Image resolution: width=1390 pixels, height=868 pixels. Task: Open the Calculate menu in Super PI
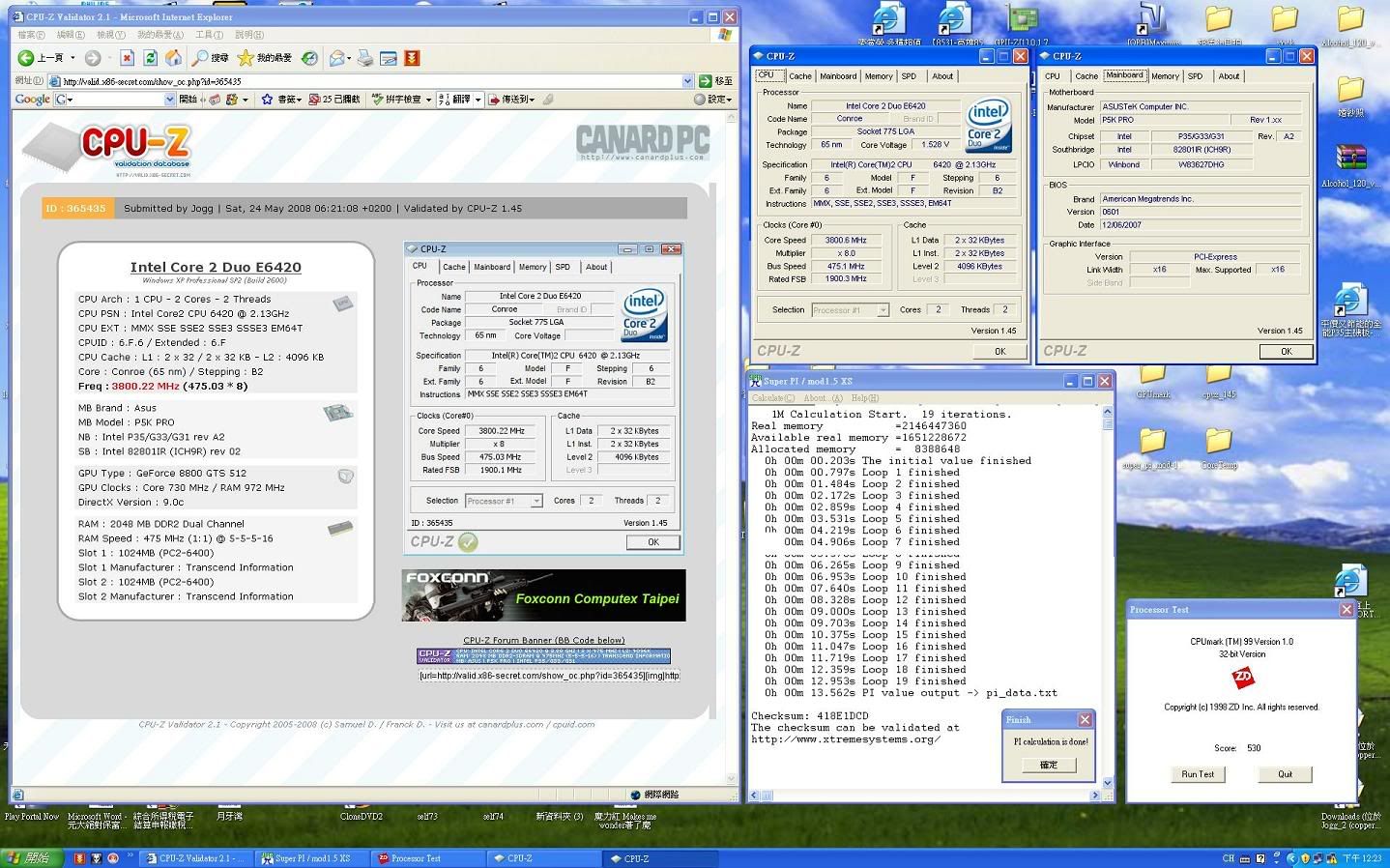[x=773, y=398]
